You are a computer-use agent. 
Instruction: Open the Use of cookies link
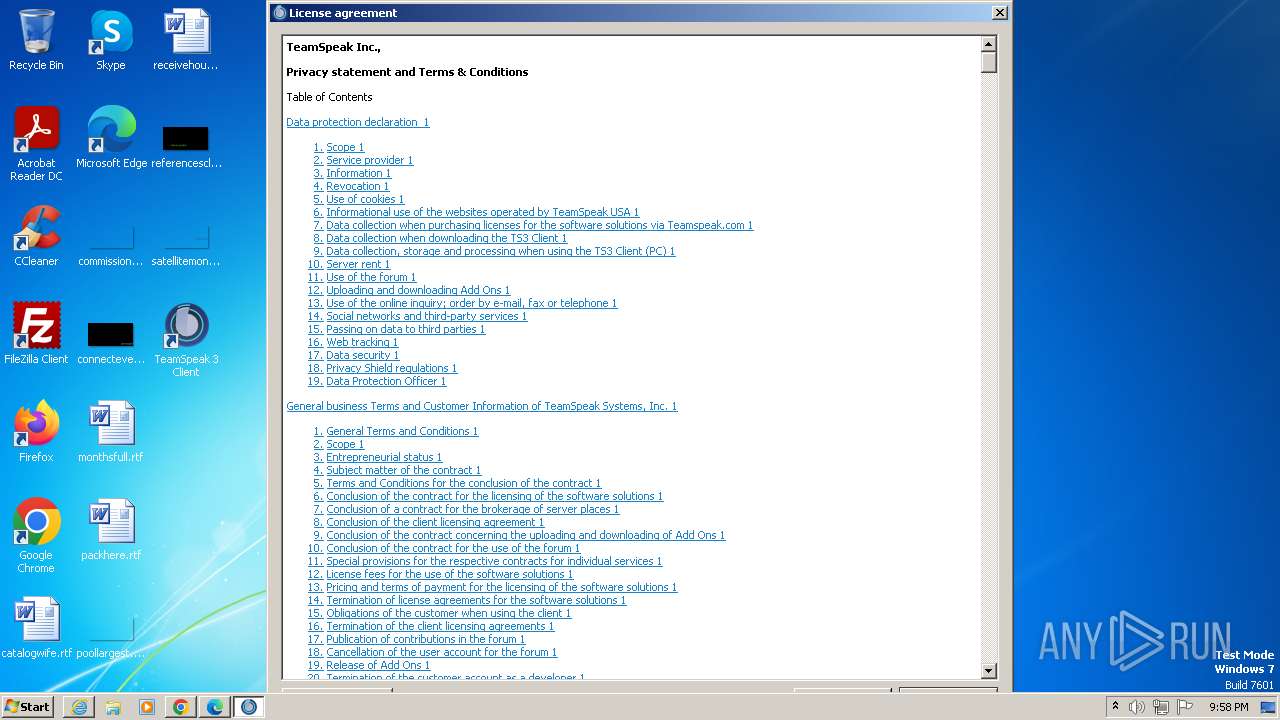coord(365,199)
